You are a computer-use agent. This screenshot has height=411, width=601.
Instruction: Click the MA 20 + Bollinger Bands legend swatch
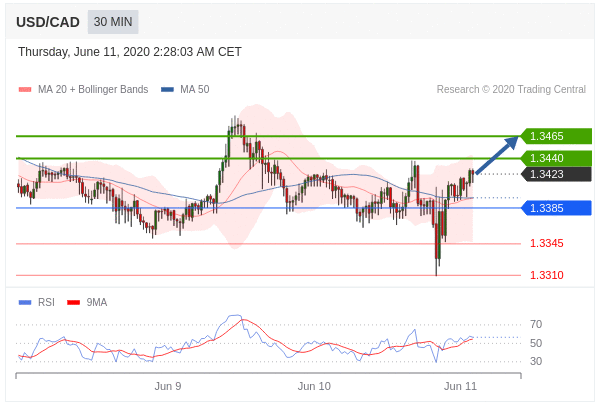[x=25, y=90]
